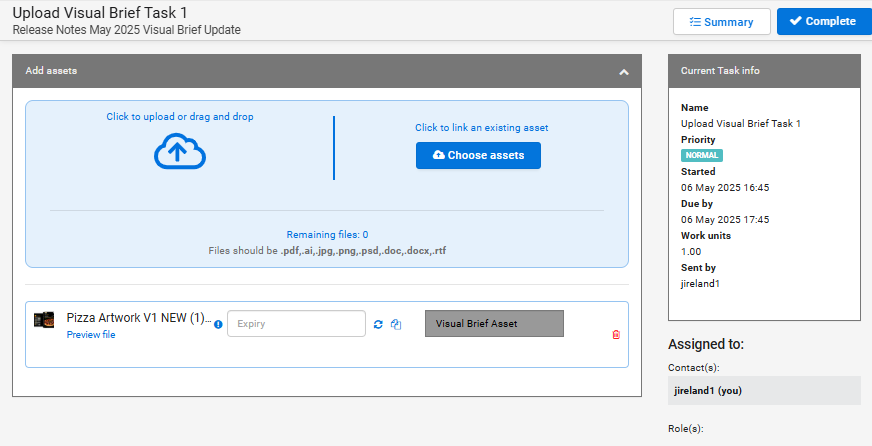The width and height of the screenshot is (872, 446).
Task: Click the refresh icon beside Expiry field
Action: 378,324
